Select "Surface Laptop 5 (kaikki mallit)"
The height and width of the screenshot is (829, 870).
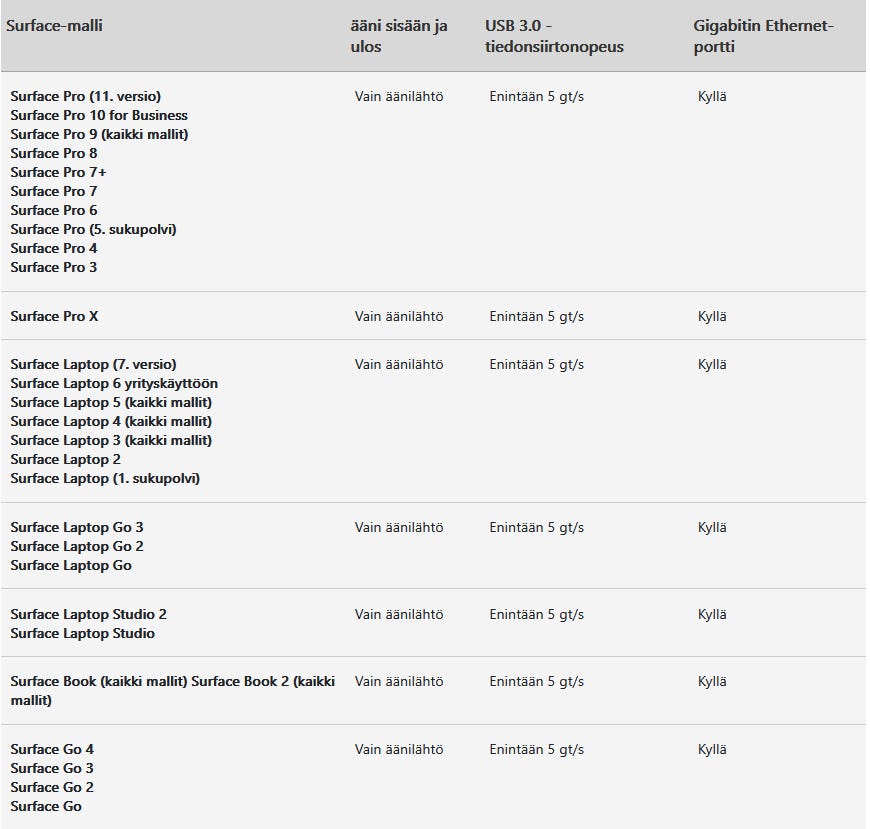(111, 402)
